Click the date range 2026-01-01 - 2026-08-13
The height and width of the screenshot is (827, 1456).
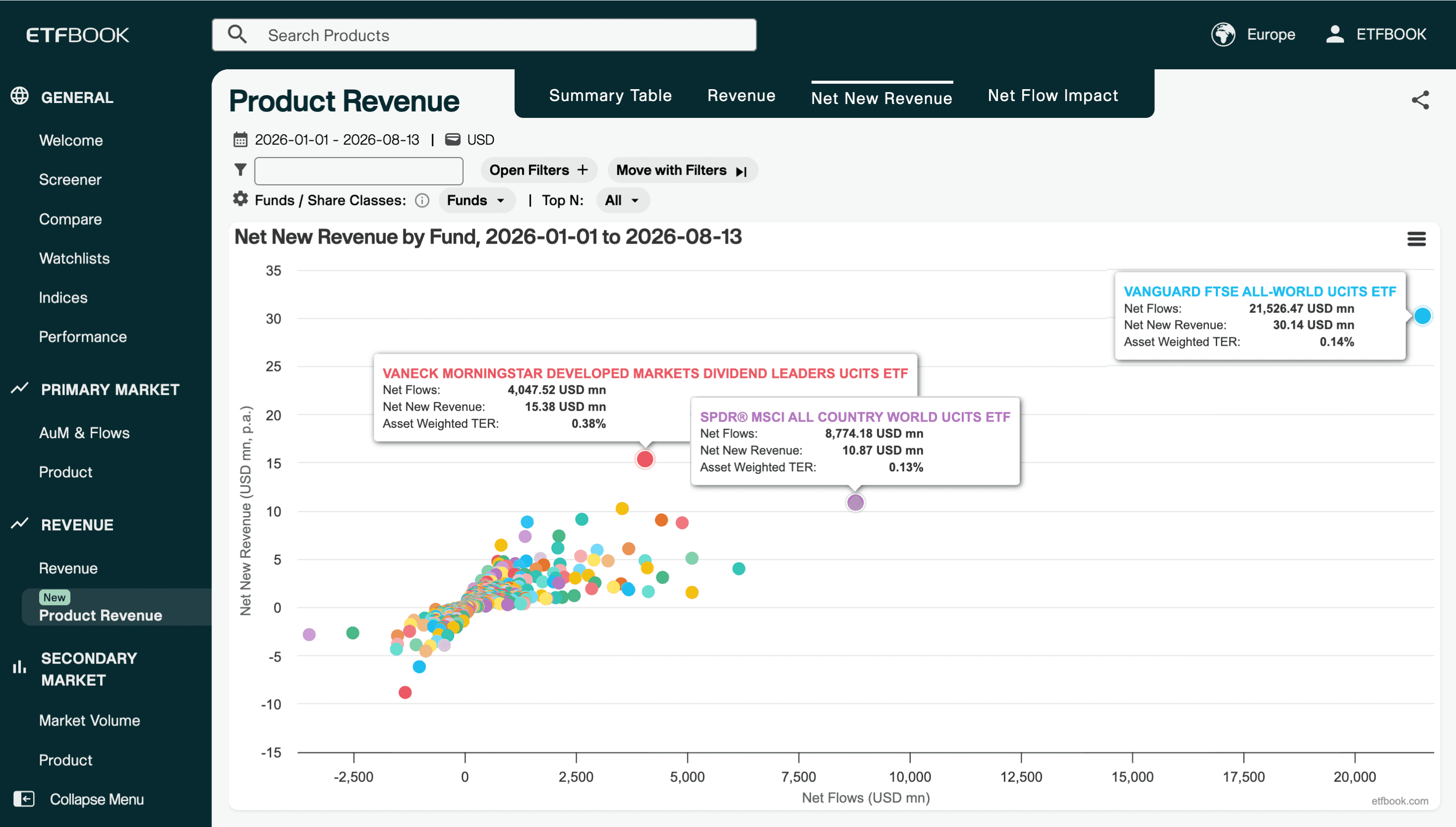pyautogui.click(x=337, y=140)
